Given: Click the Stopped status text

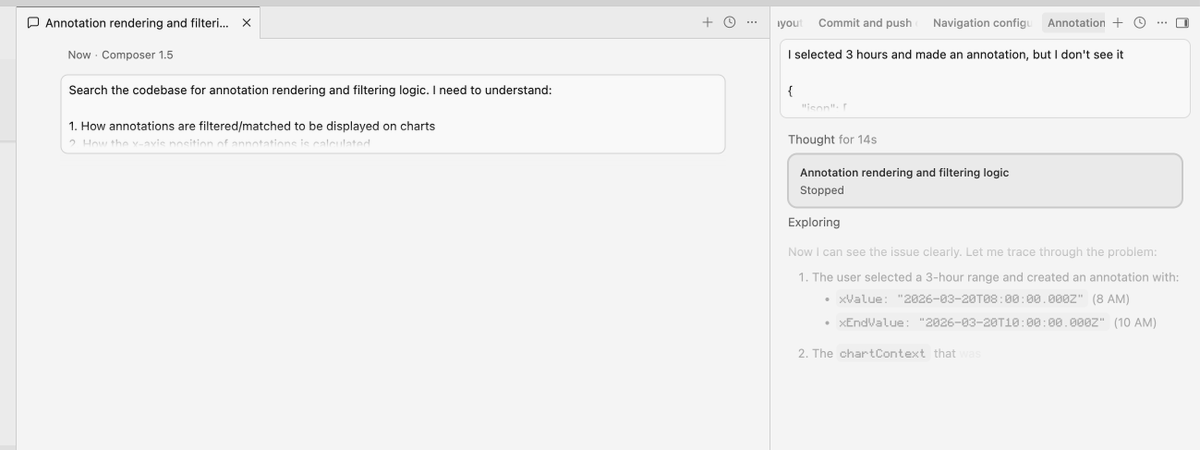Looking at the screenshot, I should click(x=822, y=190).
